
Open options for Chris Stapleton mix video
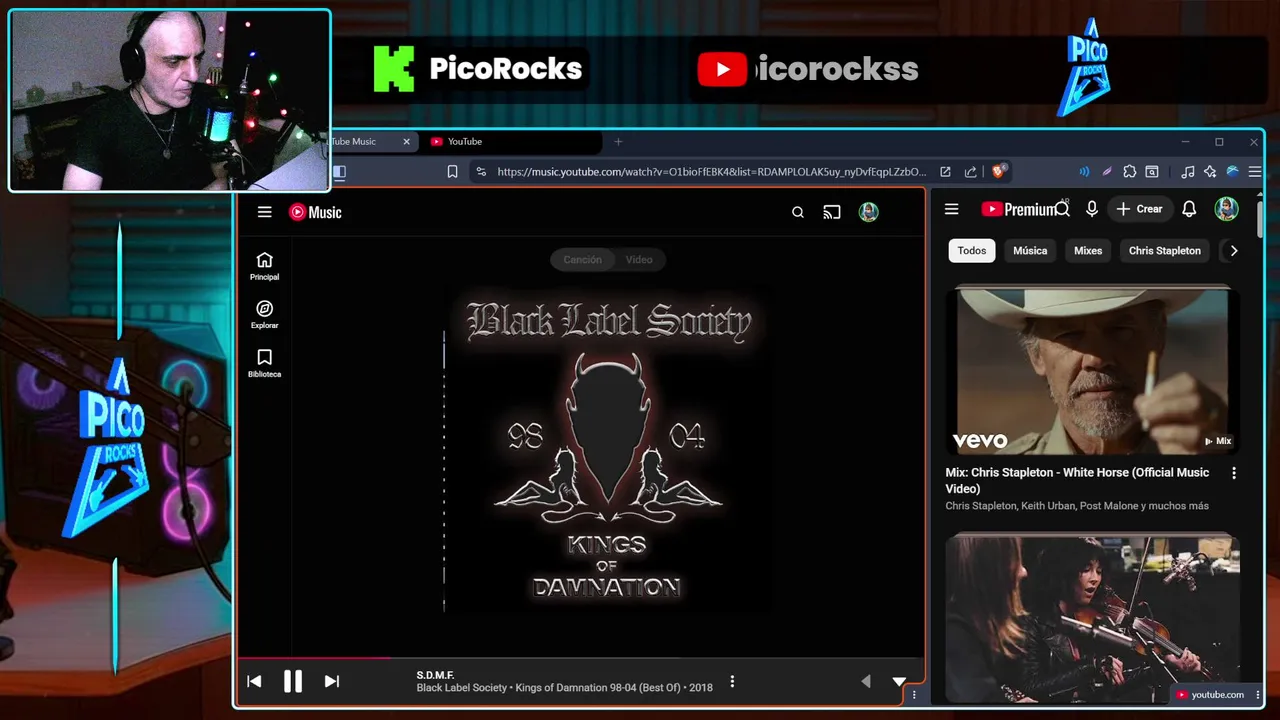coord(1233,473)
